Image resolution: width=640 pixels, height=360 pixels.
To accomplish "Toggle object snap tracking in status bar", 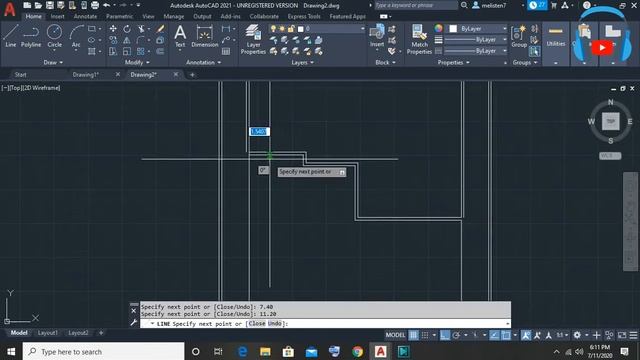I will (x=494, y=335).
